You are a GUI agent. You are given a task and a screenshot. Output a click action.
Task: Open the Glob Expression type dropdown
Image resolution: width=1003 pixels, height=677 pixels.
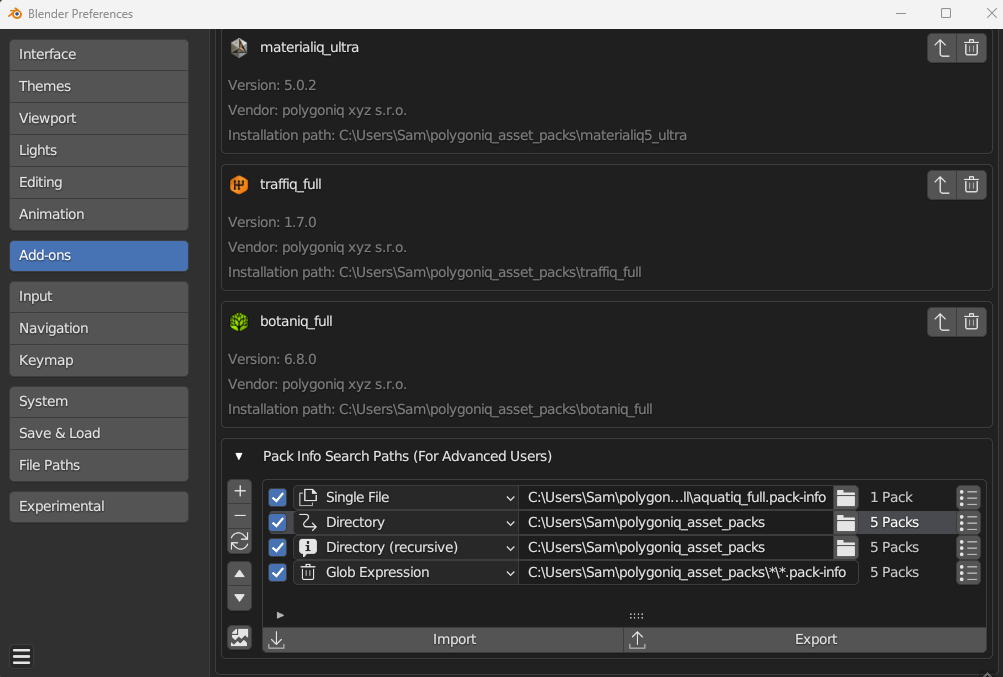tap(406, 573)
